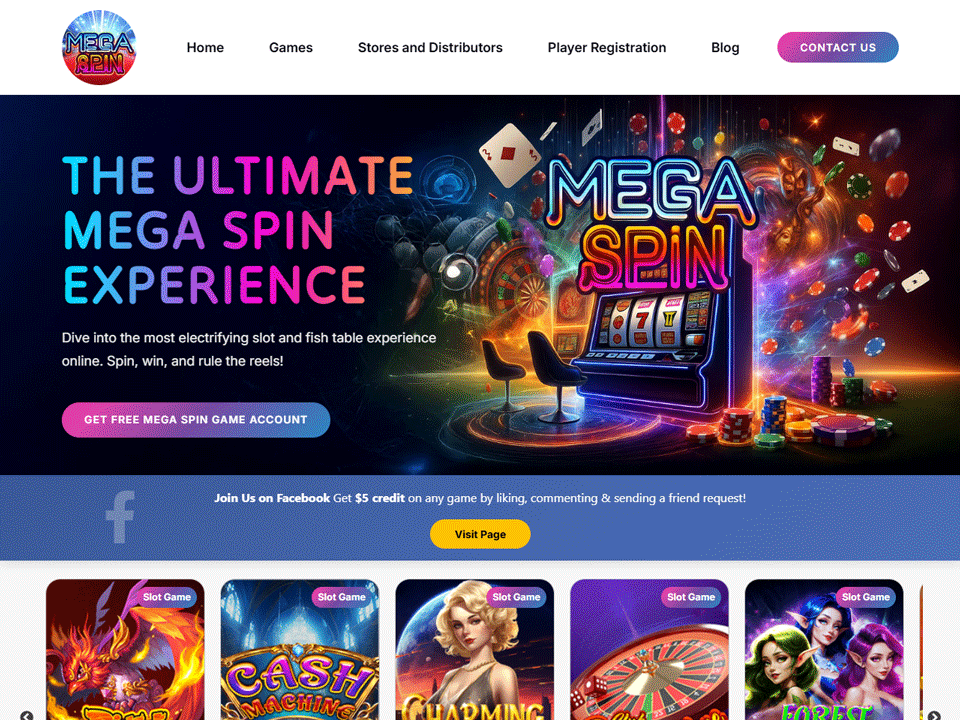Click the Mega Spin logo in the header
Screen dimensions: 960x720
pyautogui.click(x=99, y=47)
